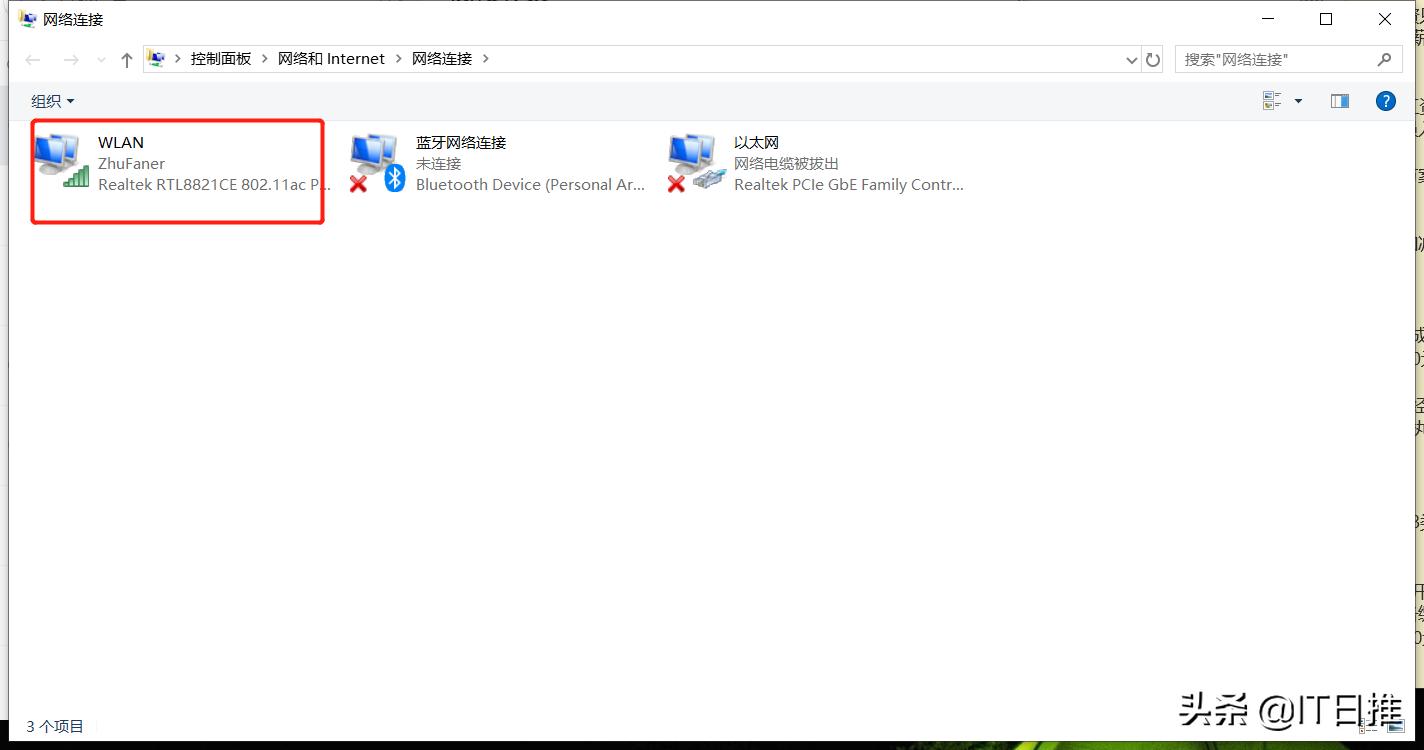This screenshot has width=1424, height=750.
Task: Refresh the page with the refresh icon
Action: click(1152, 59)
